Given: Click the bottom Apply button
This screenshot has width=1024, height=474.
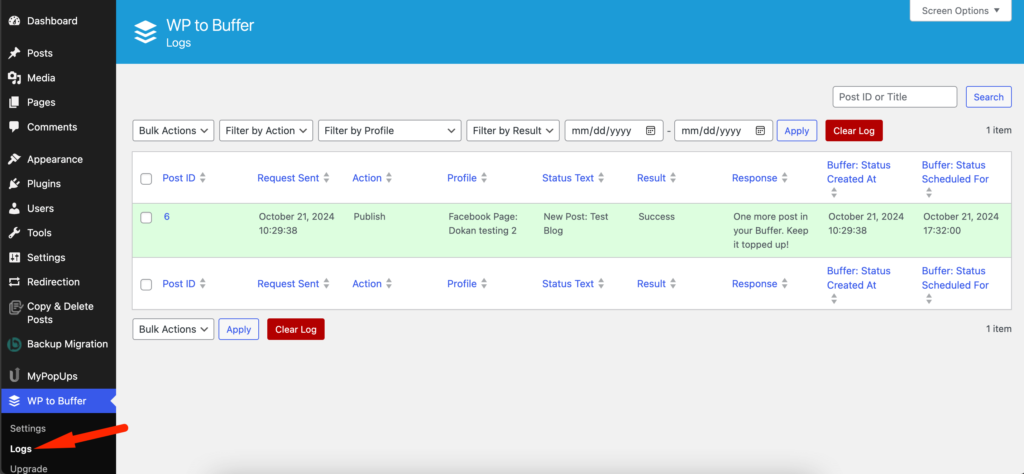Looking at the screenshot, I should click(x=238, y=329).
